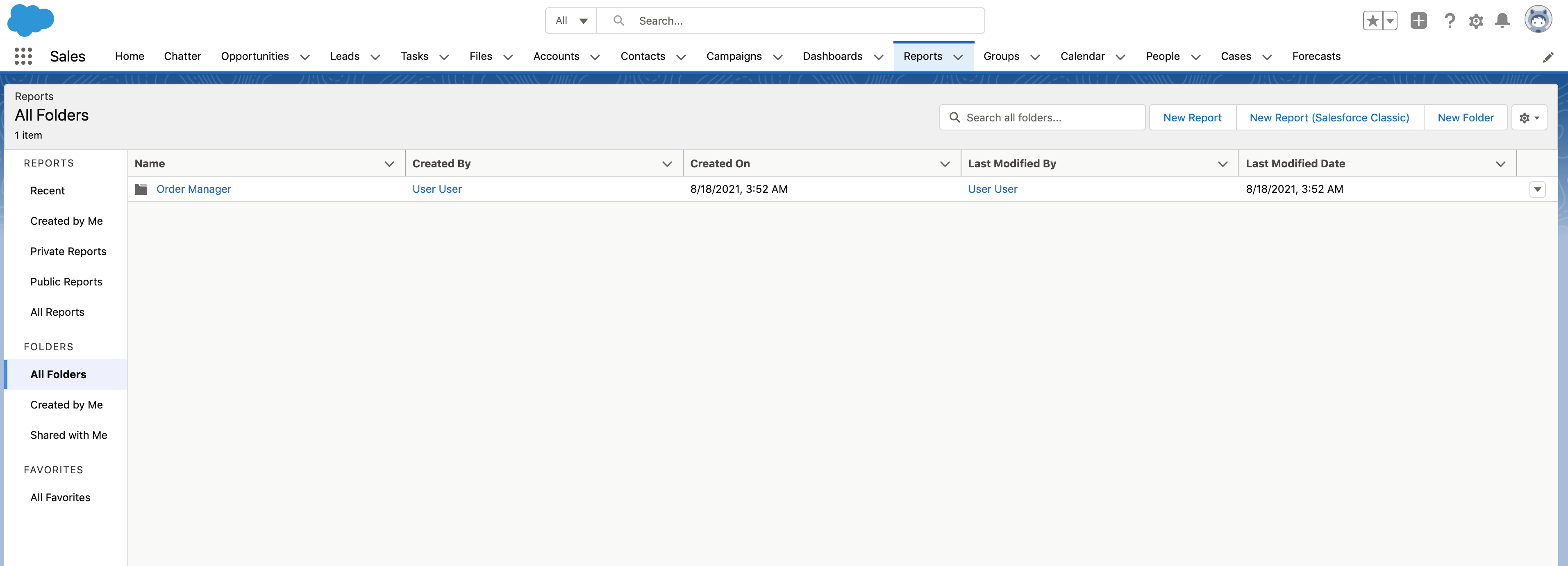Open Created On column actions chevron

(x=945, y=164)
